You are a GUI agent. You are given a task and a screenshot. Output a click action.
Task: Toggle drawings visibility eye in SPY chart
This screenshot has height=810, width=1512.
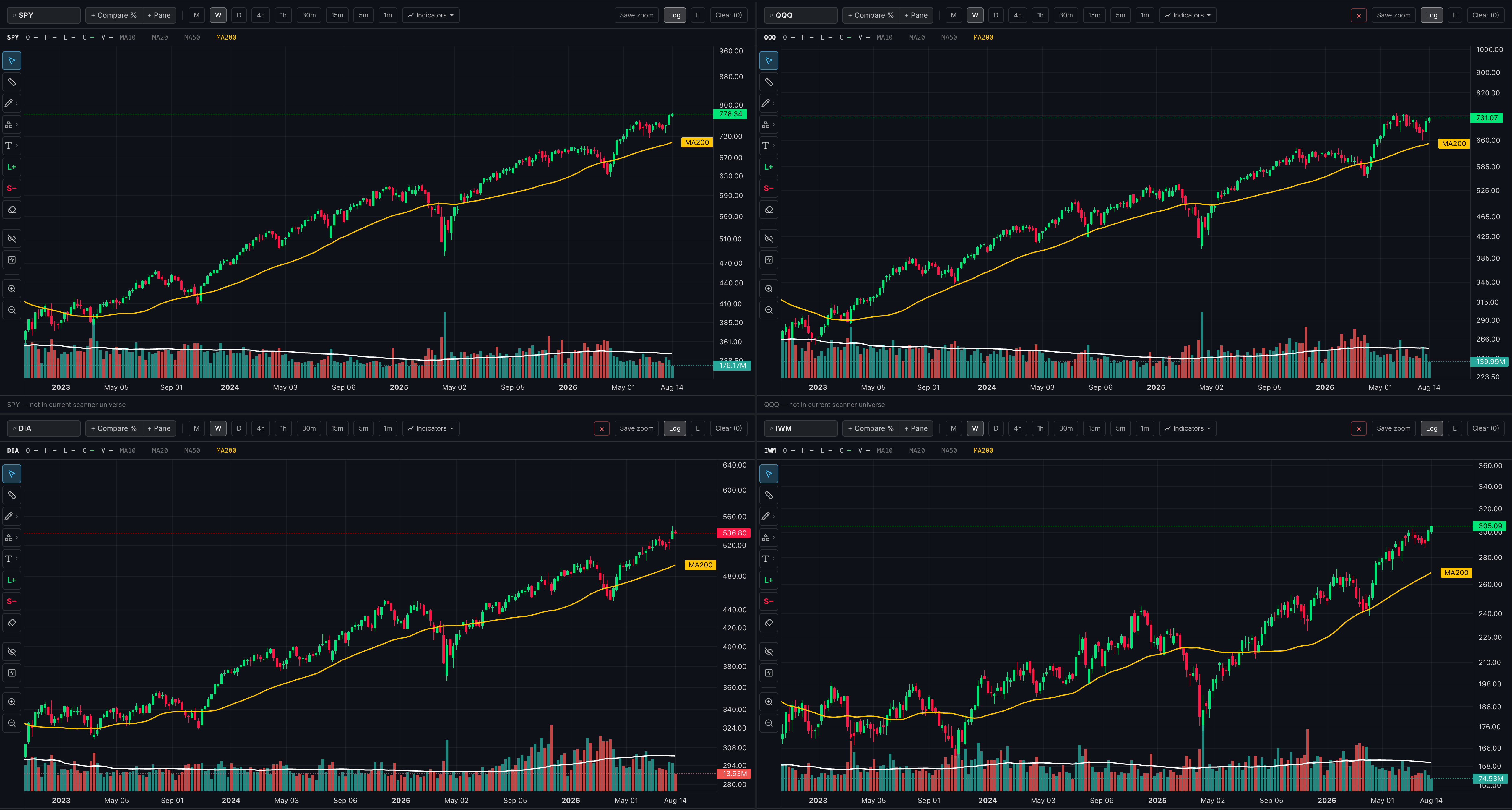pyautogui.click(x=12, y=238)
